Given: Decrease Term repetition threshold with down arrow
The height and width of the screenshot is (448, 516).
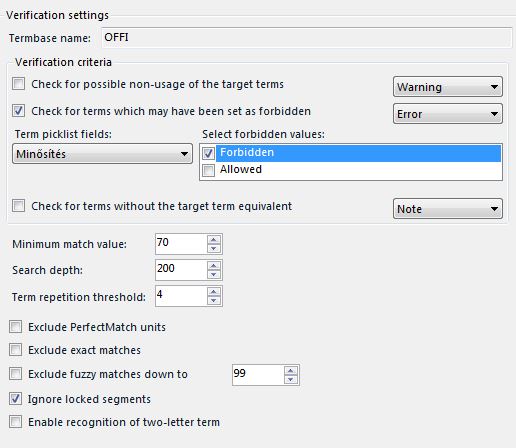Looking at the screenshot, I should [214, 300].
